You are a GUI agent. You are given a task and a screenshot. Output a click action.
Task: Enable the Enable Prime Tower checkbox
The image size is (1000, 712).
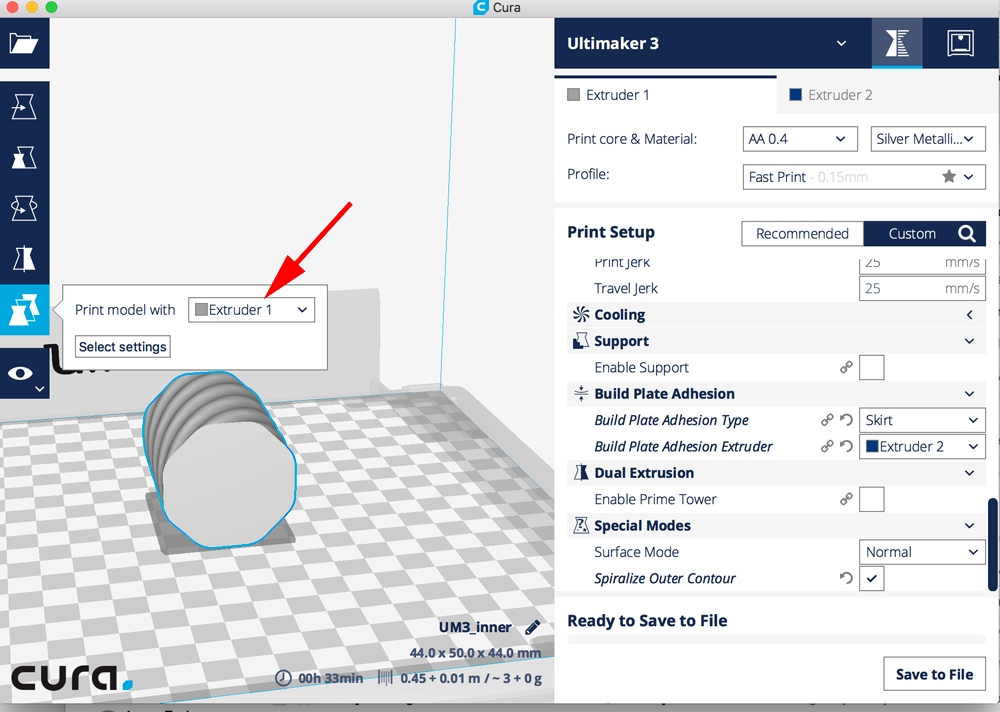872,499
